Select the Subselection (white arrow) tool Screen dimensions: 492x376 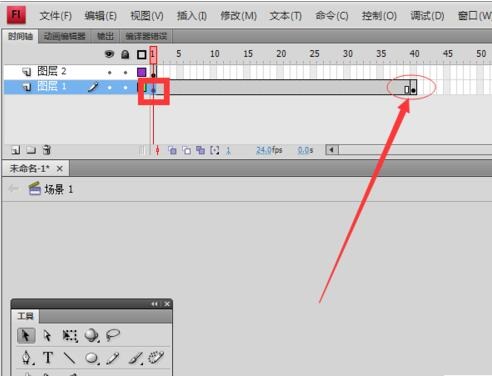(x=47, y=335)
